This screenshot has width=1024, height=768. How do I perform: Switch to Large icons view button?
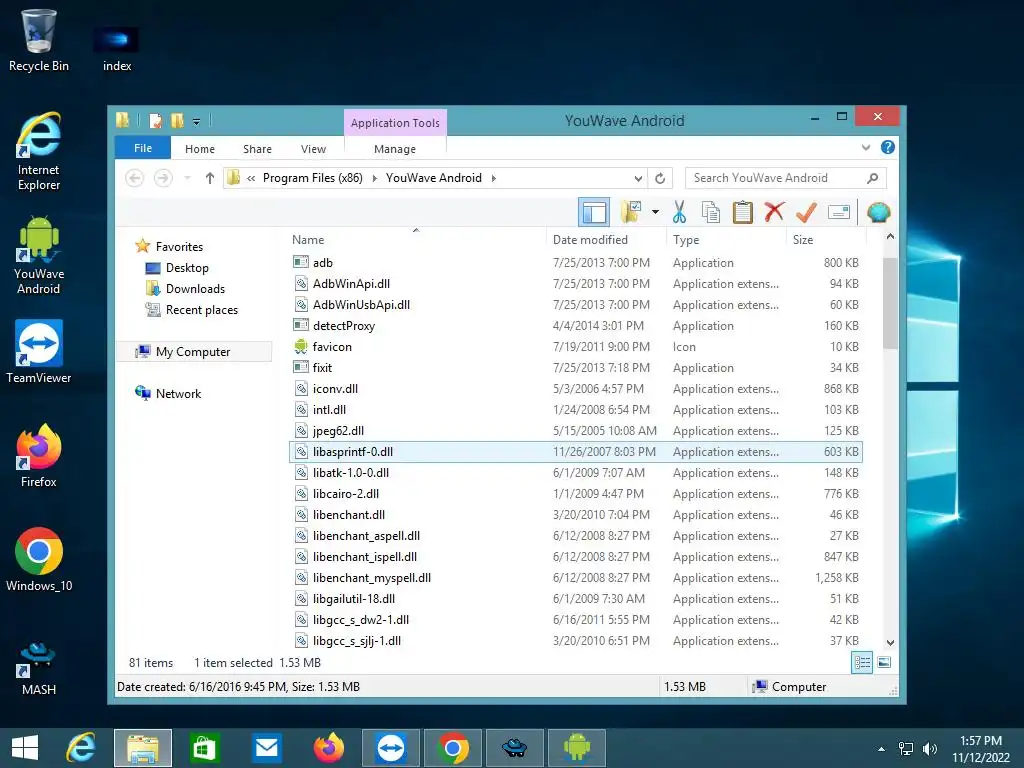point(884,663)
